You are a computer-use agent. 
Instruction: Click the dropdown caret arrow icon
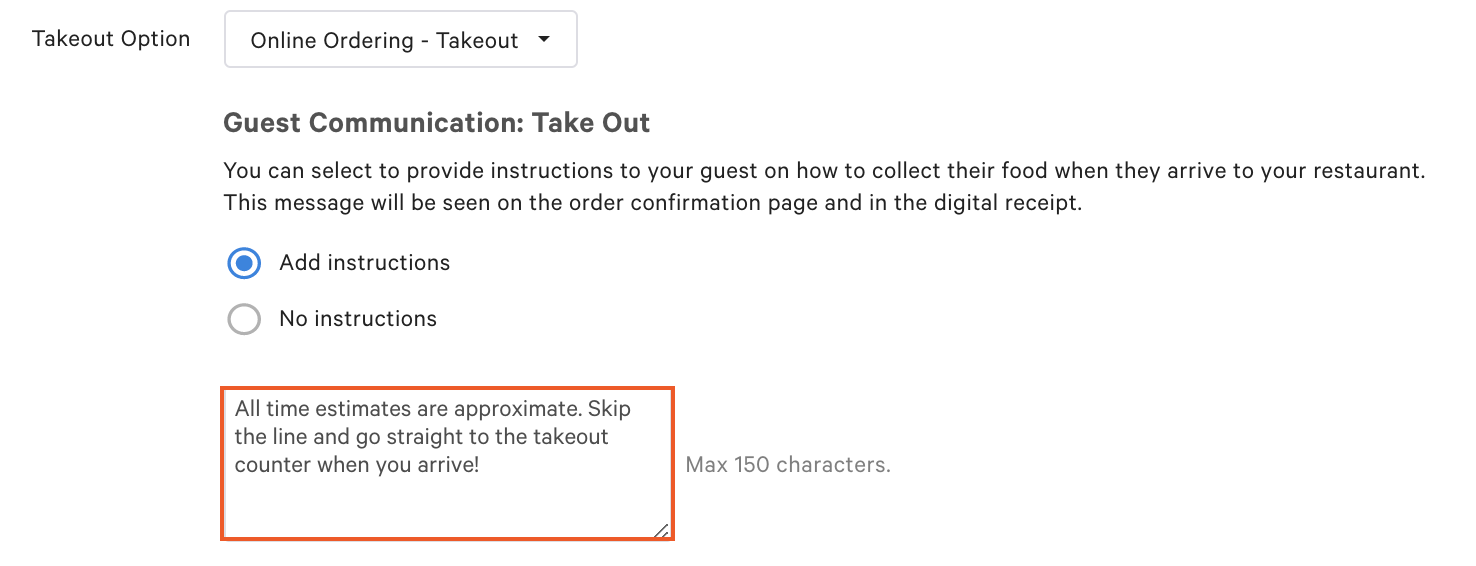tap(544, 40)
